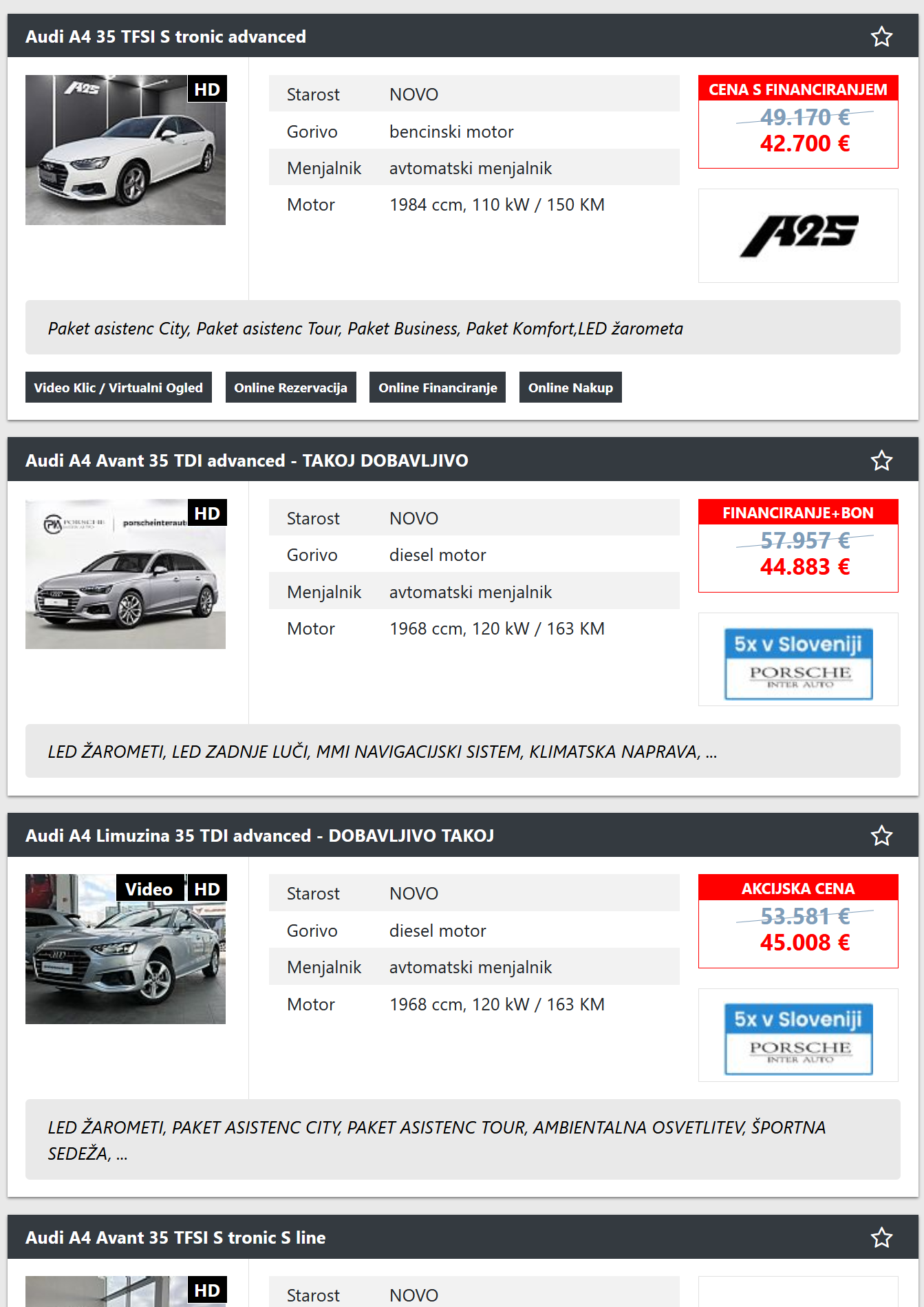Open white Audi A4 sedan thumbnail photo
This screenshot has height=1307, width=924.
(125, 150)
